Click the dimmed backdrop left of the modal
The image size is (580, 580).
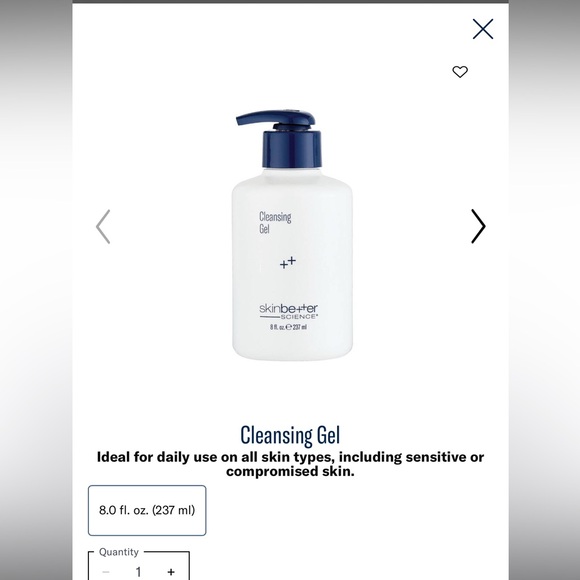(x=36, y=290)
